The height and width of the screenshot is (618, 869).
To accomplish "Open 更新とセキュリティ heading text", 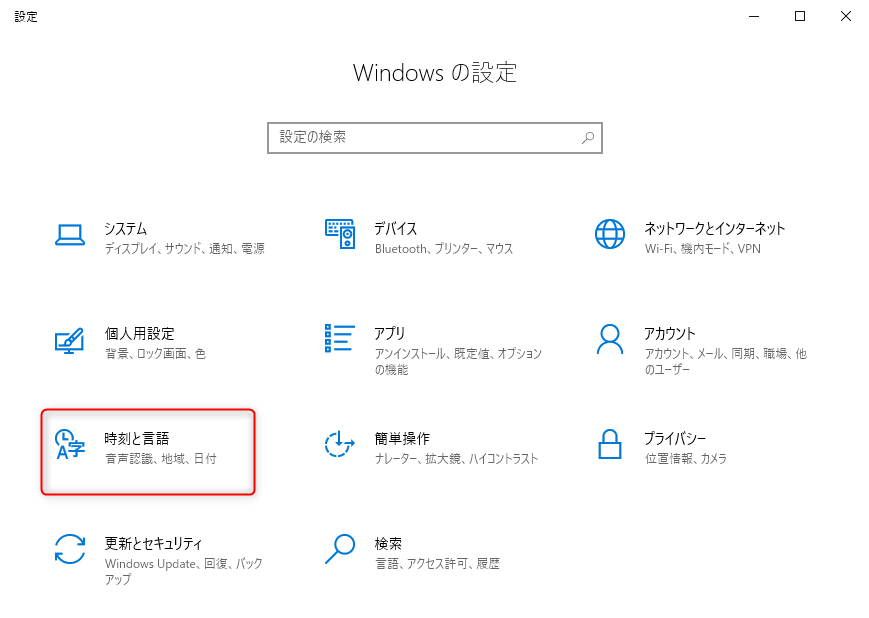I will (153, 544).
